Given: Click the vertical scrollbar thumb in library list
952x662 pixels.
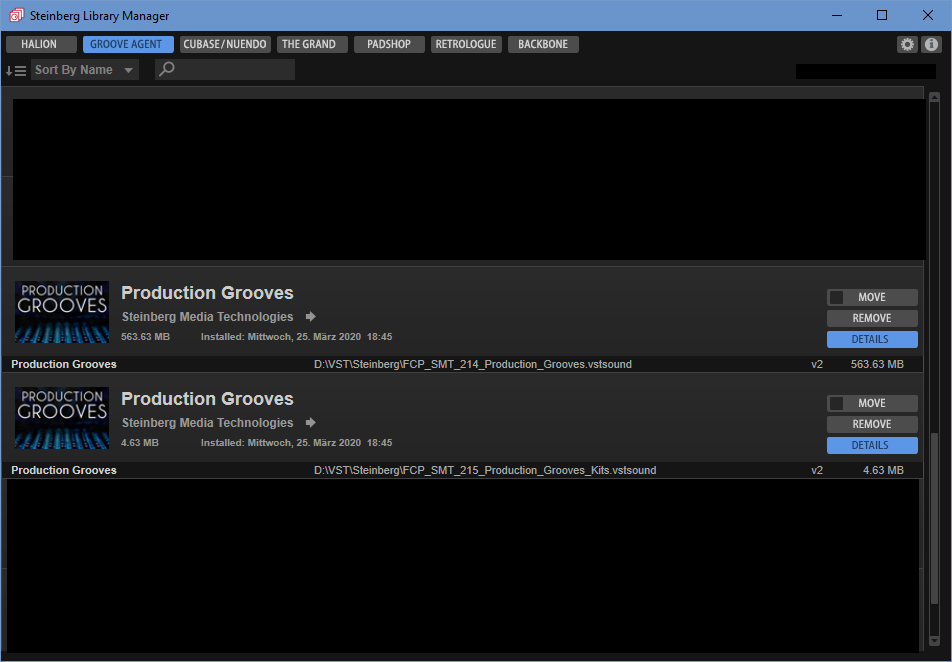Looking at the screenshot, I should pyautogui.click(x=934, y=540).
